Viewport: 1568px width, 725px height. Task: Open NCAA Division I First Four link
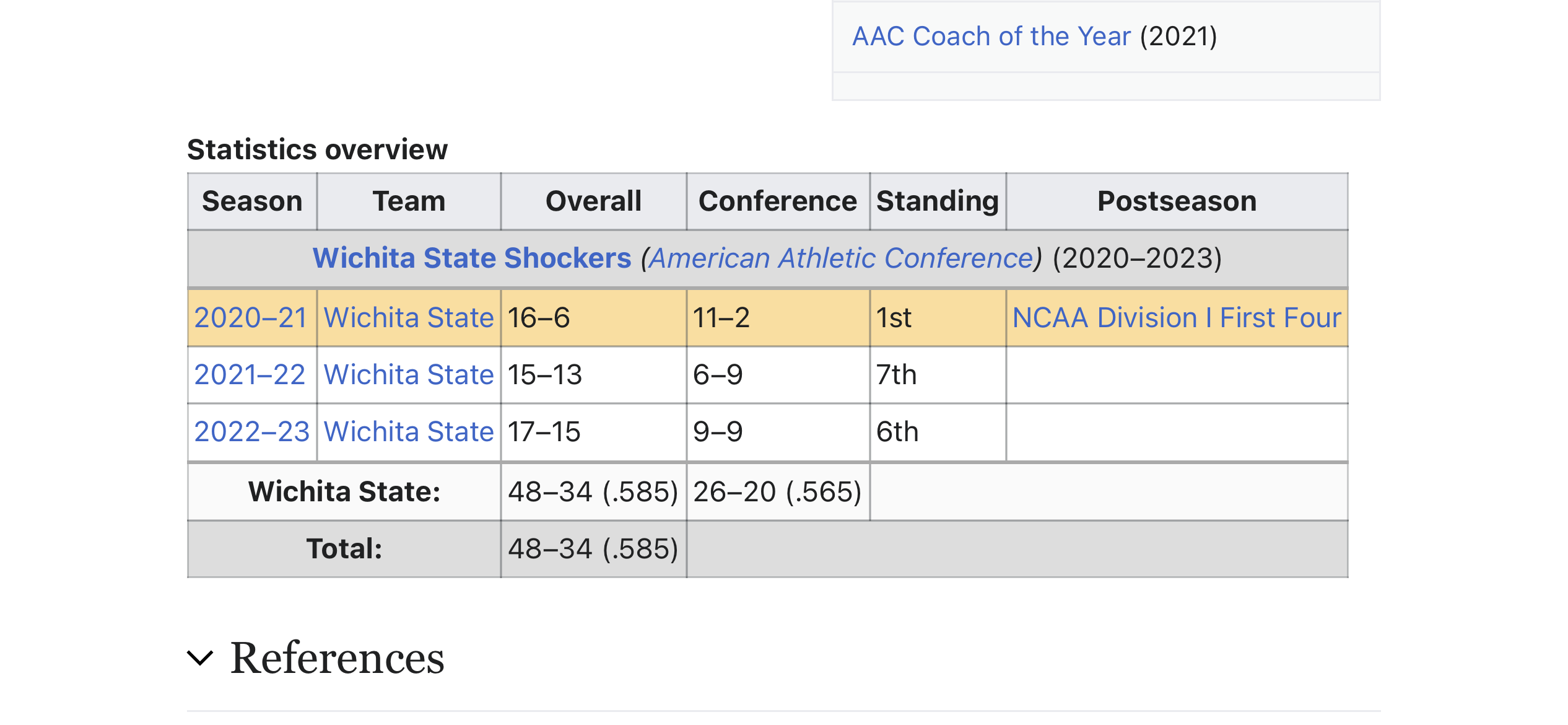coord(1177,318)
